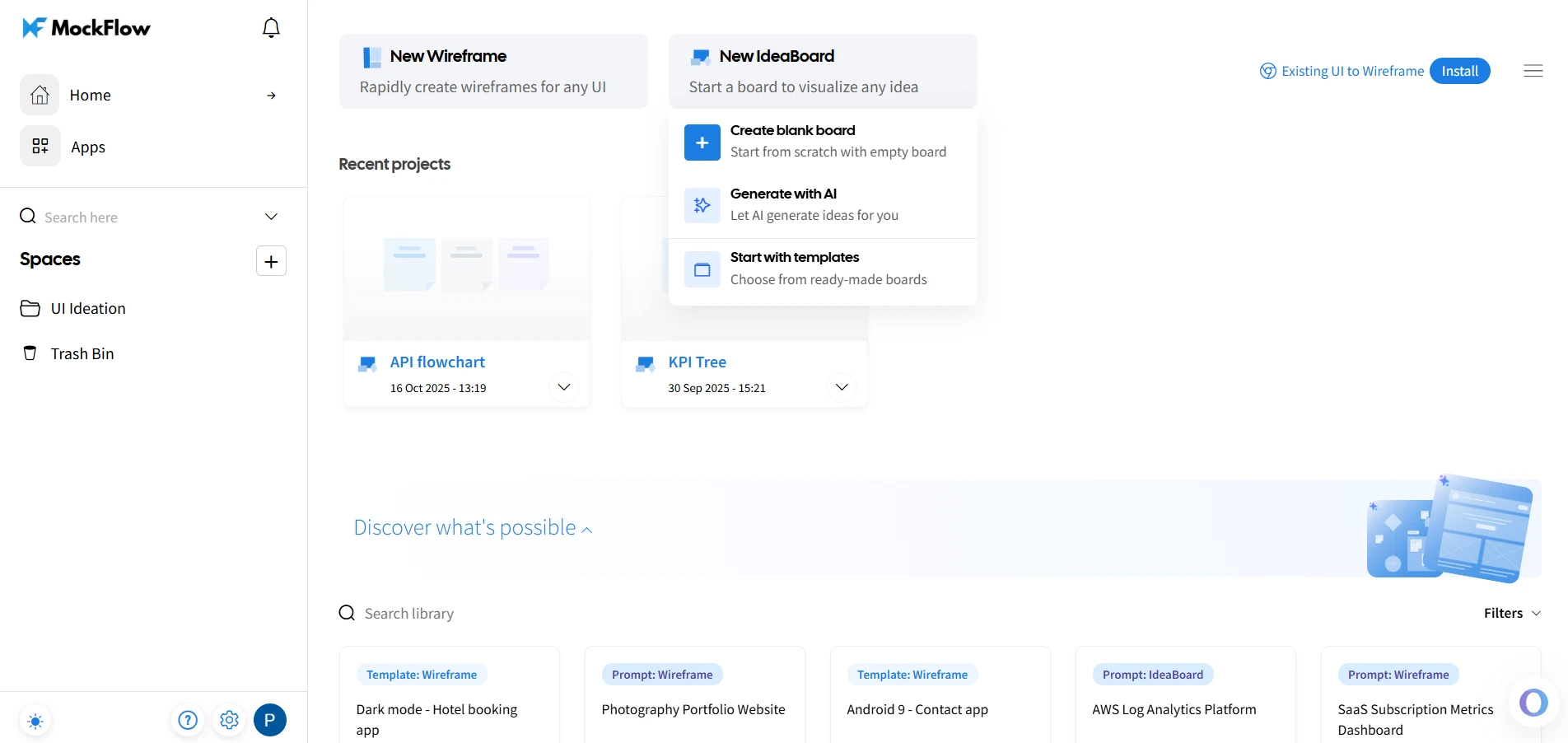
Task: Click the profile avatar P
Action: pos(270,719)
